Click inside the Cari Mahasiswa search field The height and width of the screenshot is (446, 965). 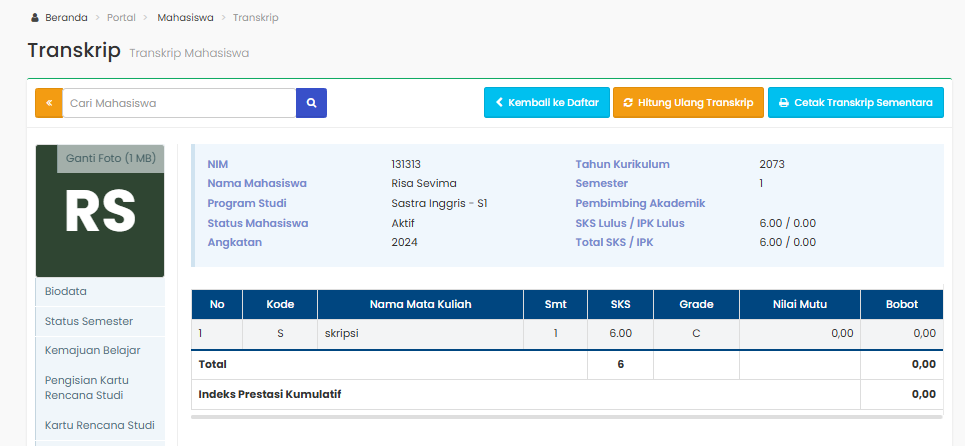click(x=179, y=103)
